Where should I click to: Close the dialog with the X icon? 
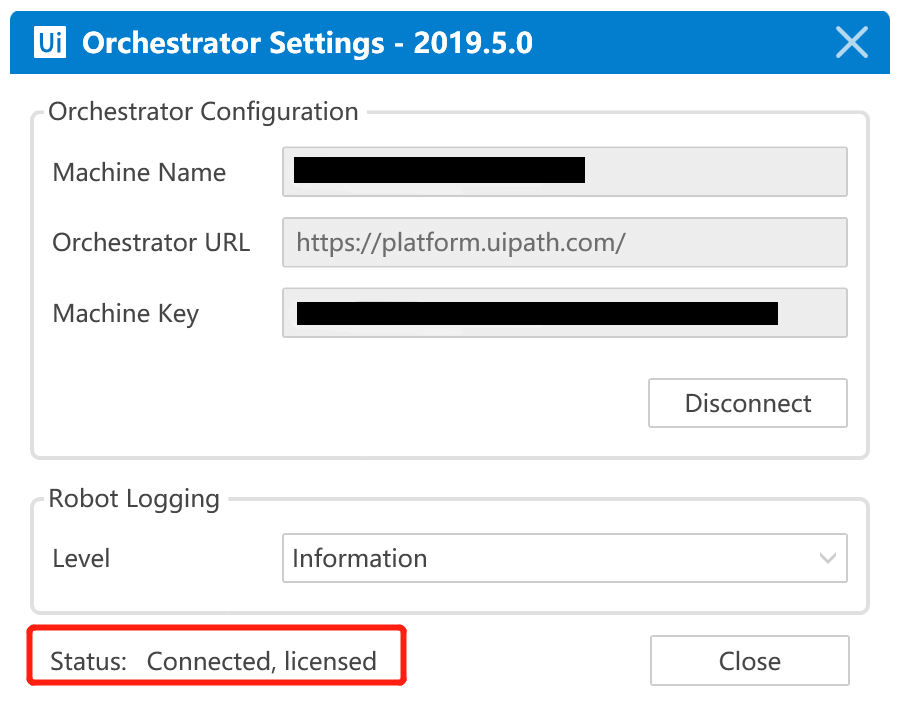[851, 42]
